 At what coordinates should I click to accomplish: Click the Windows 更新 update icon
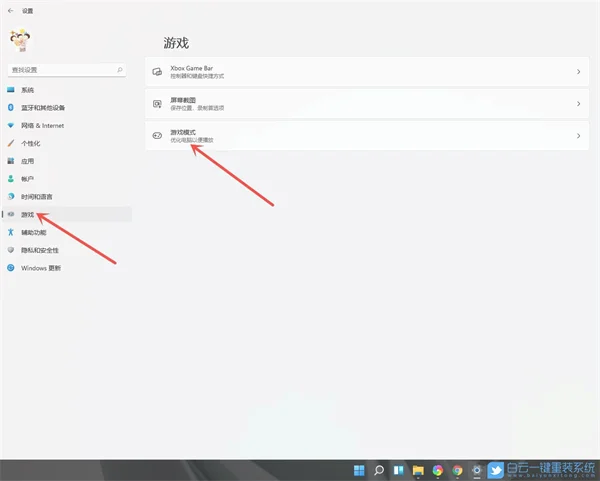point(11,268)
